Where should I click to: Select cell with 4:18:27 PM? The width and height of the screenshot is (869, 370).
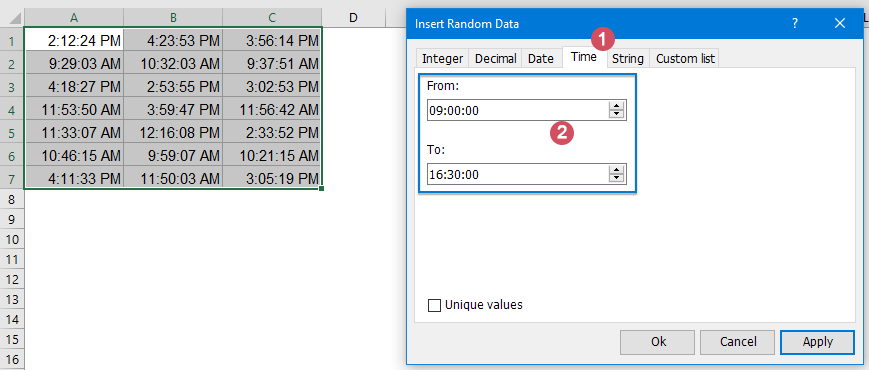coord(74,86)
